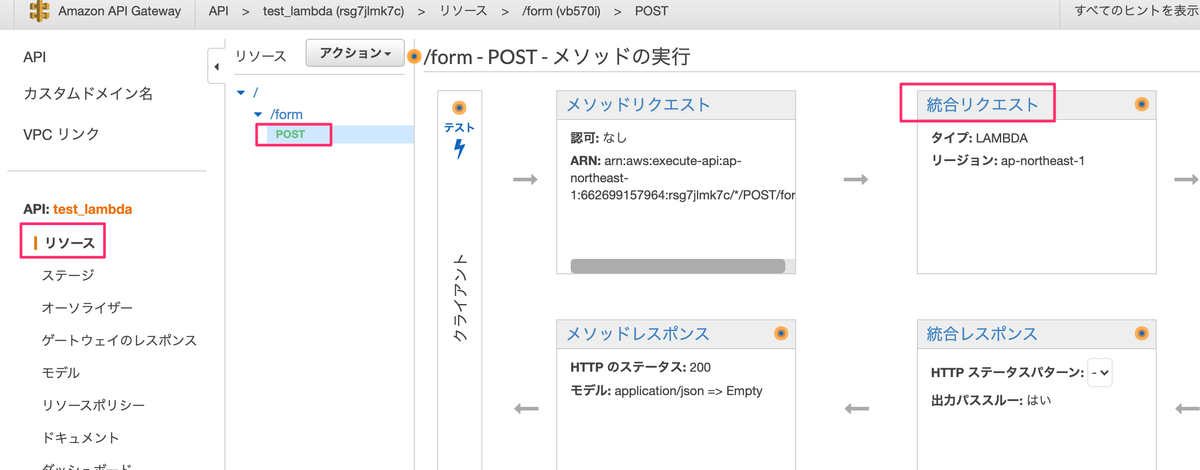Click the /form - POST - メソッドの実行 heading

(x=557, y=56)
